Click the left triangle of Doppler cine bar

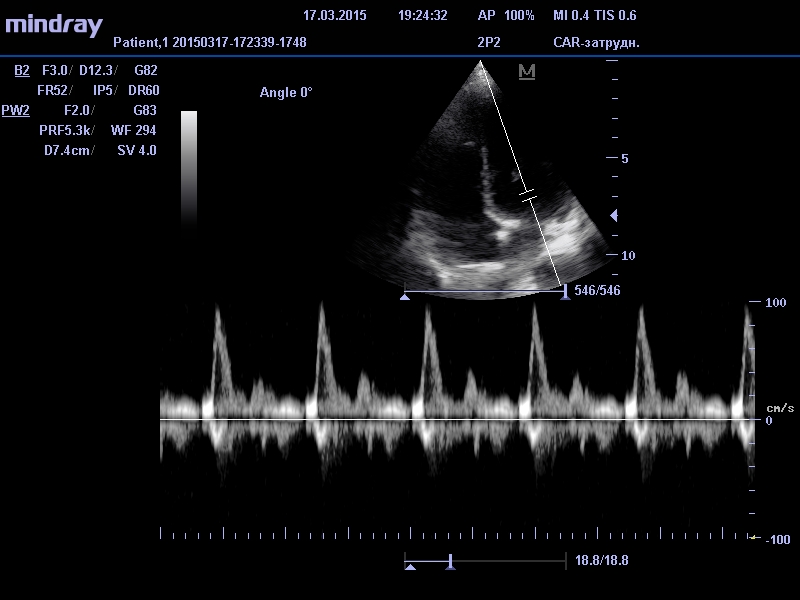coord(410,566)
